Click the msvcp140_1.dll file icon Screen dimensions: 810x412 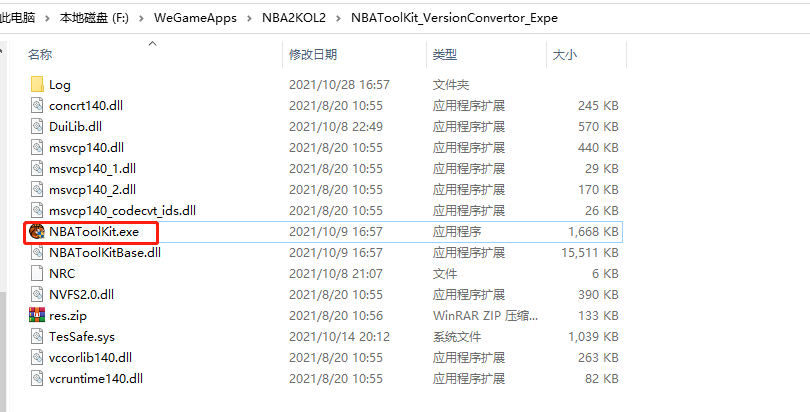click(37, 168)
